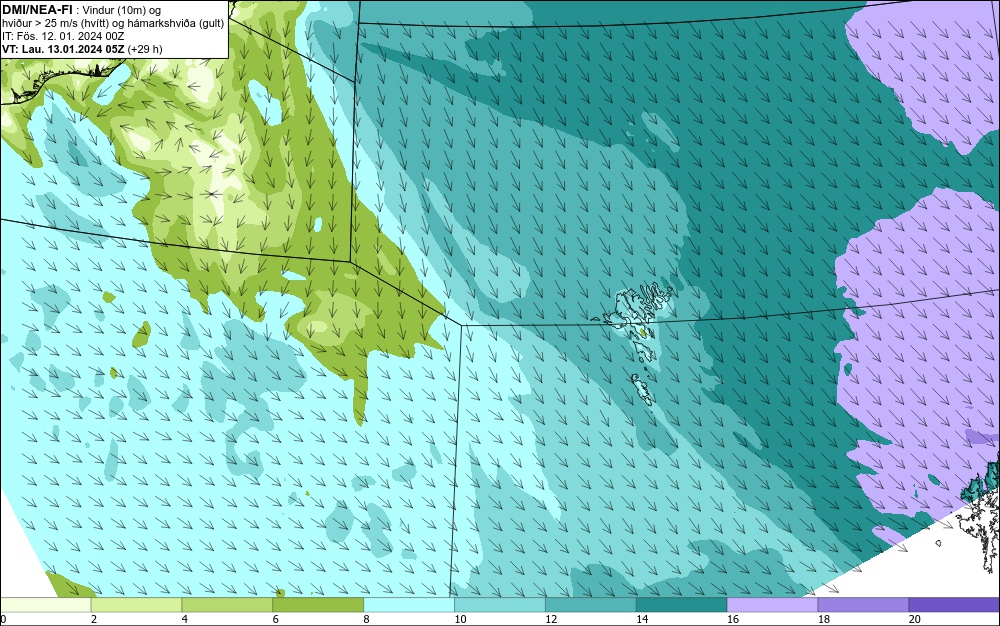Click the DMI/NEA-FI title text
The image size is (1000, 626).
click(37, 10)
